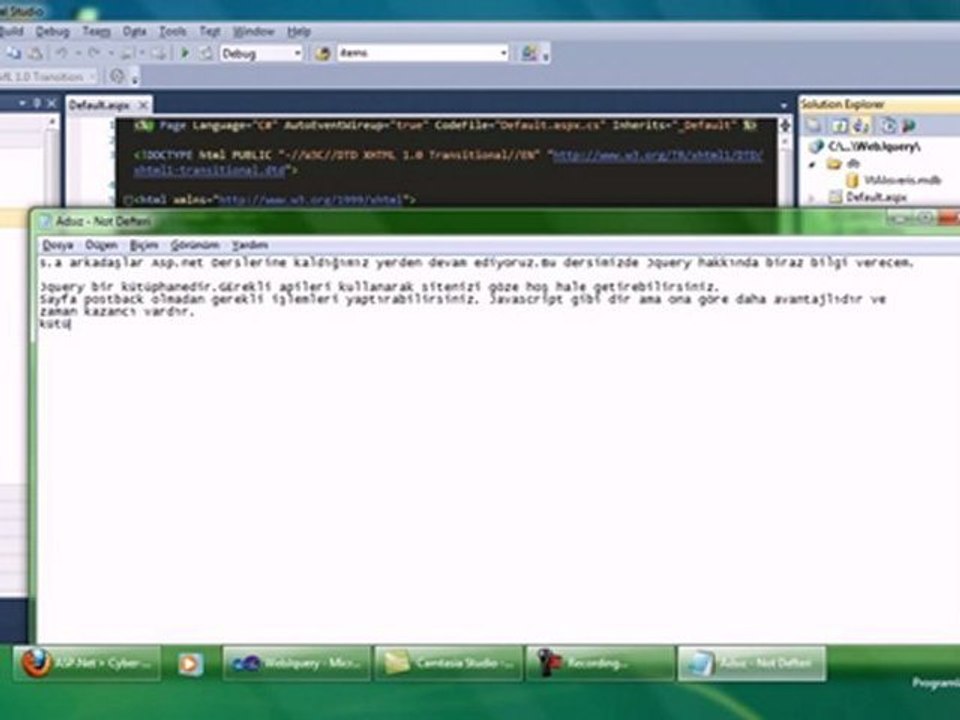Open the Debug configuration dropdown

click(261, 54)
